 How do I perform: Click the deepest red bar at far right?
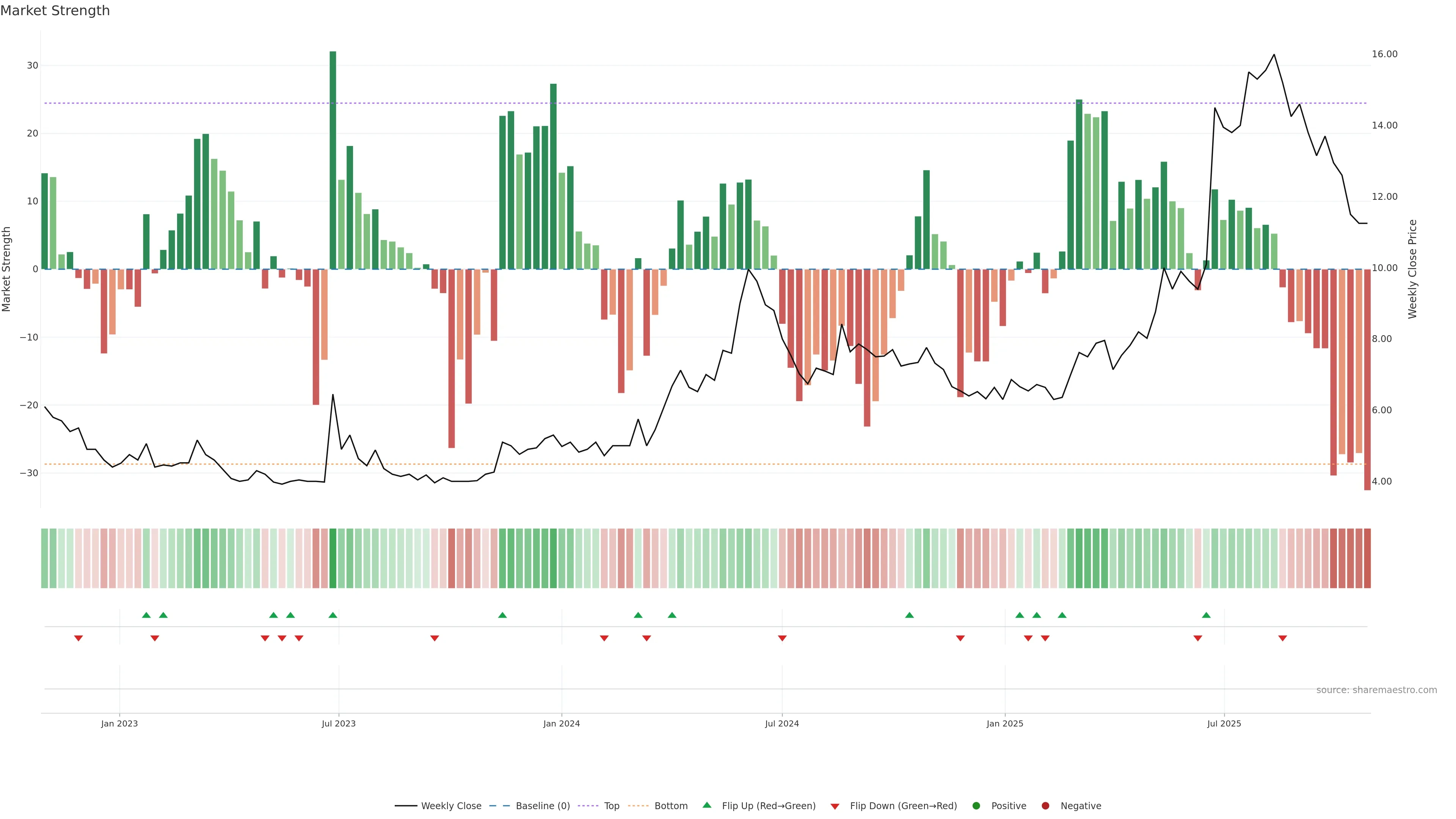coord(1367,379)
